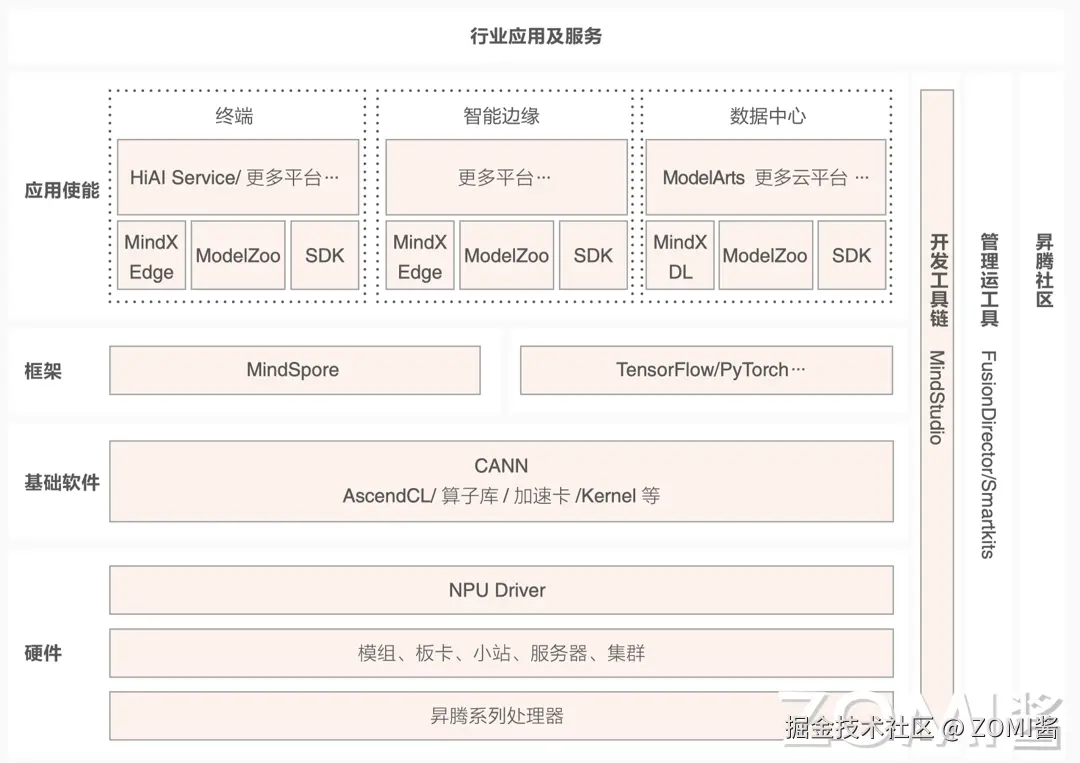Click SDK box under 数据中心
The image size is (1080, 763).
(851, 255)
